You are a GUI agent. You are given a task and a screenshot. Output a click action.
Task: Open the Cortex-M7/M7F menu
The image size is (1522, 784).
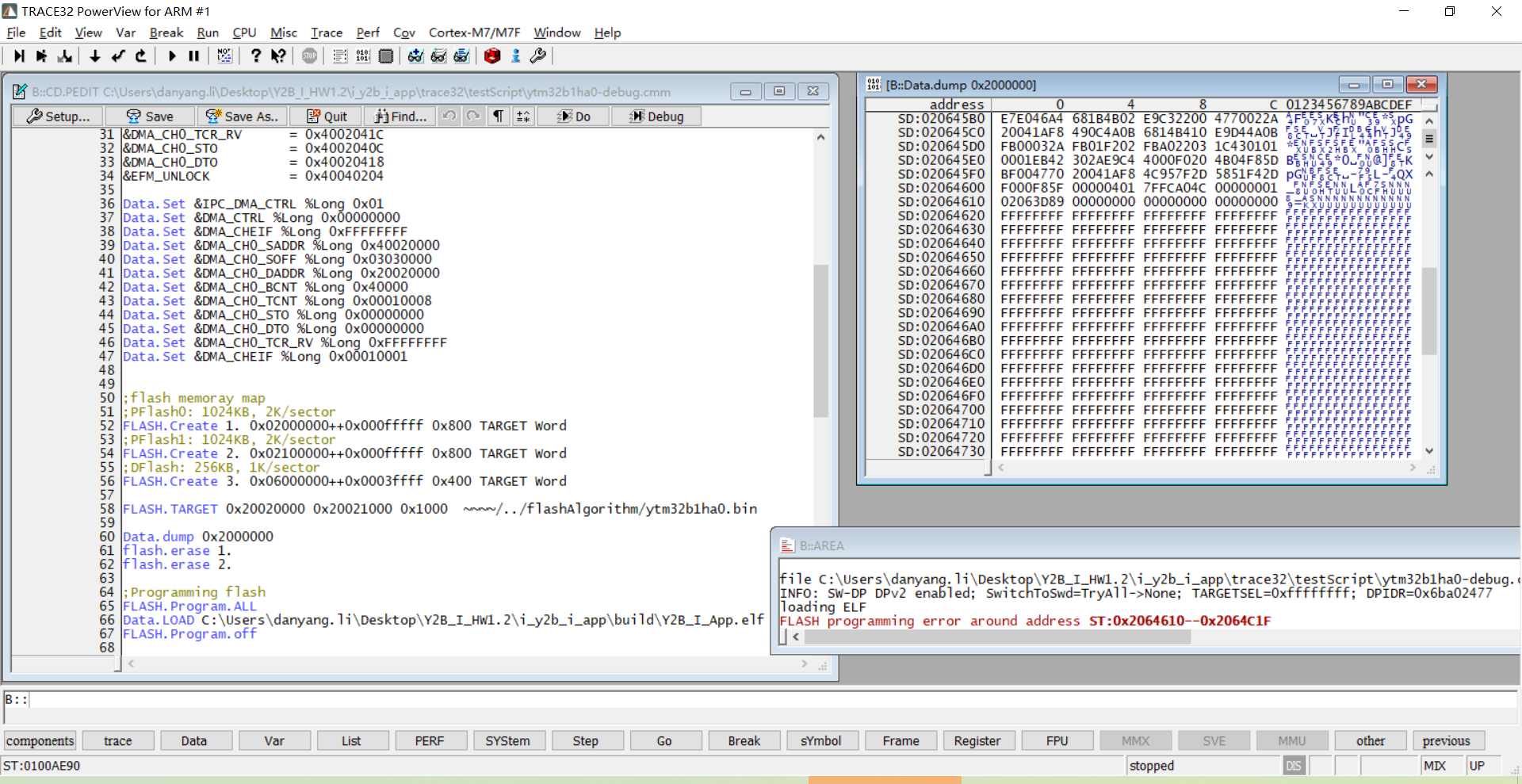474,33
